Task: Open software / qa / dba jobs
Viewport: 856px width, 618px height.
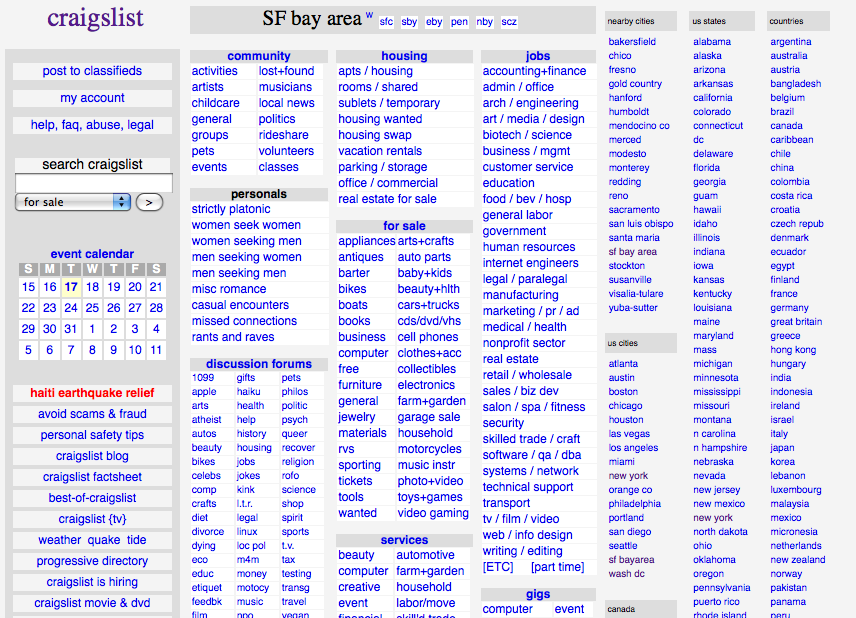Action: (531, 455)
